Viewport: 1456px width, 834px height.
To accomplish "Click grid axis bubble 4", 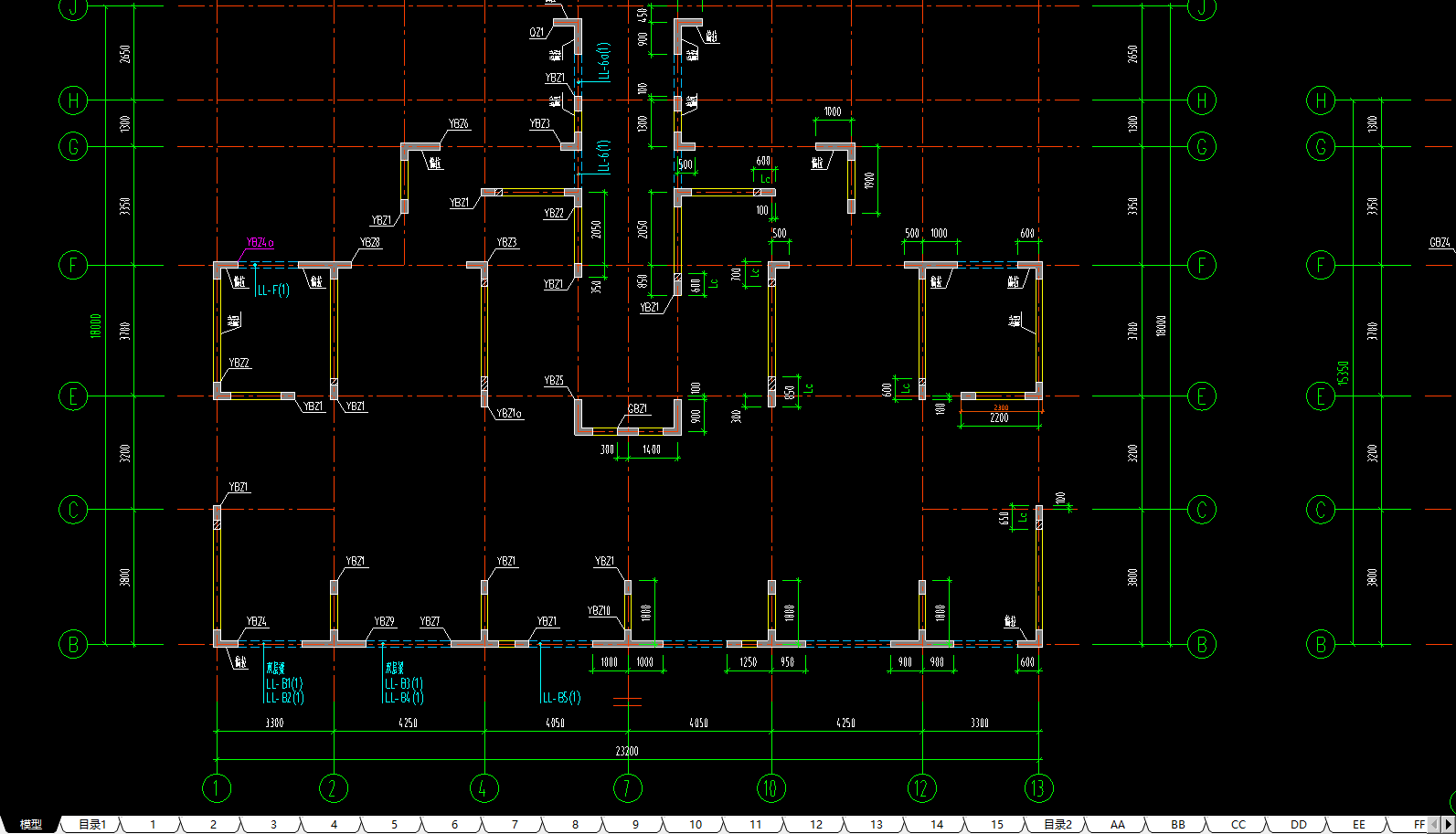I will pos(484,788).
